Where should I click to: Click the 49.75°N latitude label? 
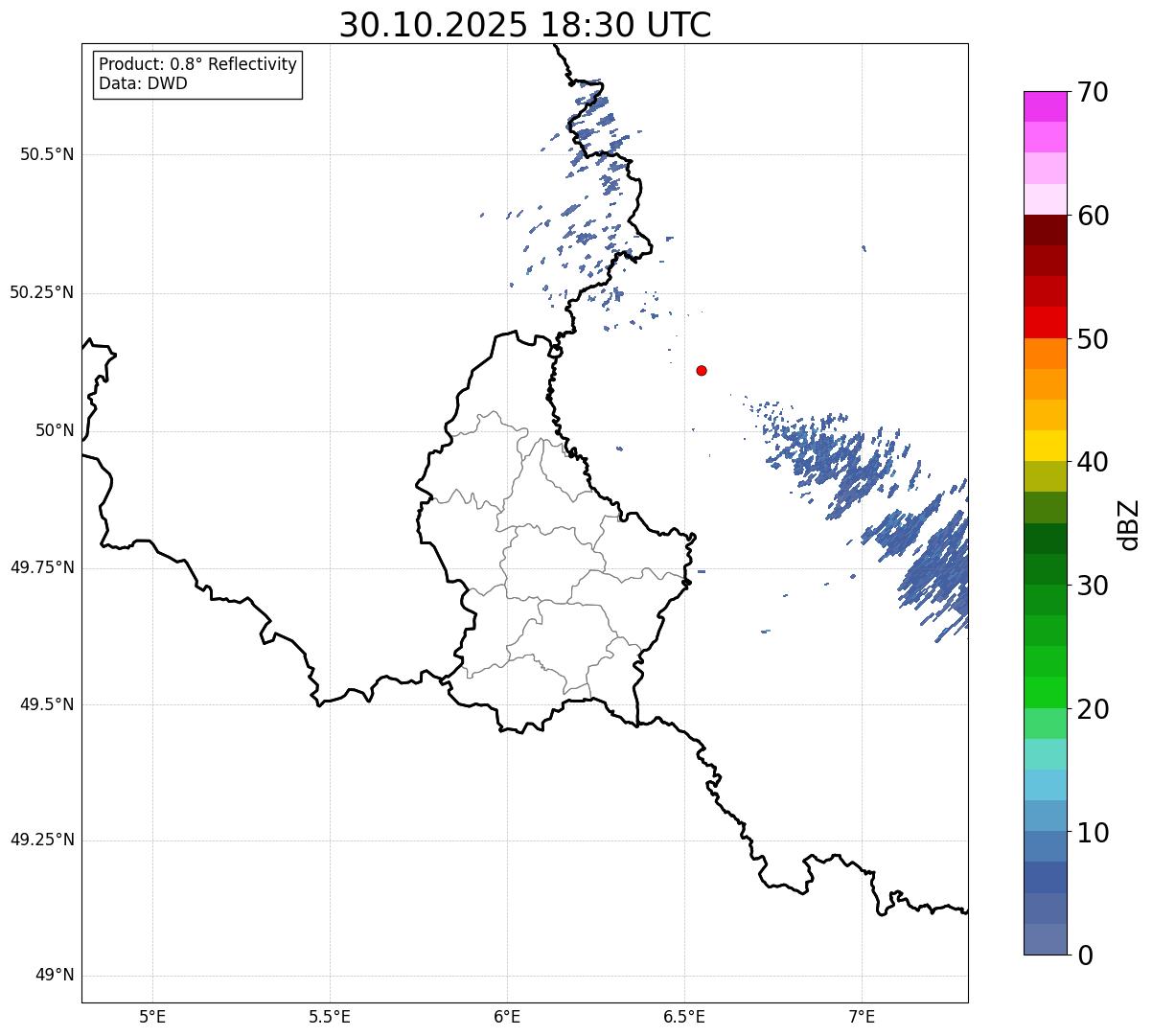41,567
